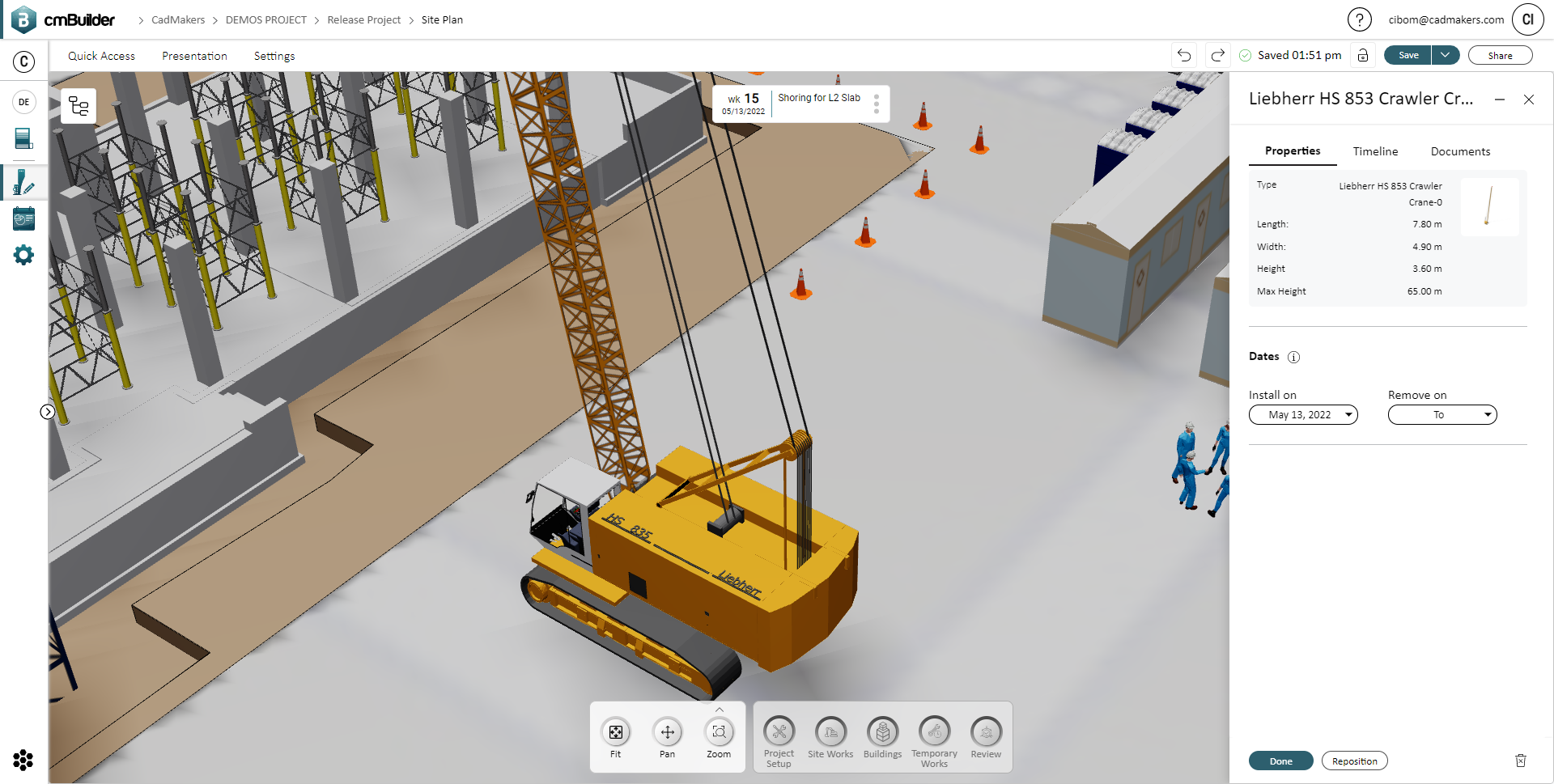The width and height of the screenshot is (1554, 784).
Task: Click the Width value 4.90 m
Action: [1427, 247]
